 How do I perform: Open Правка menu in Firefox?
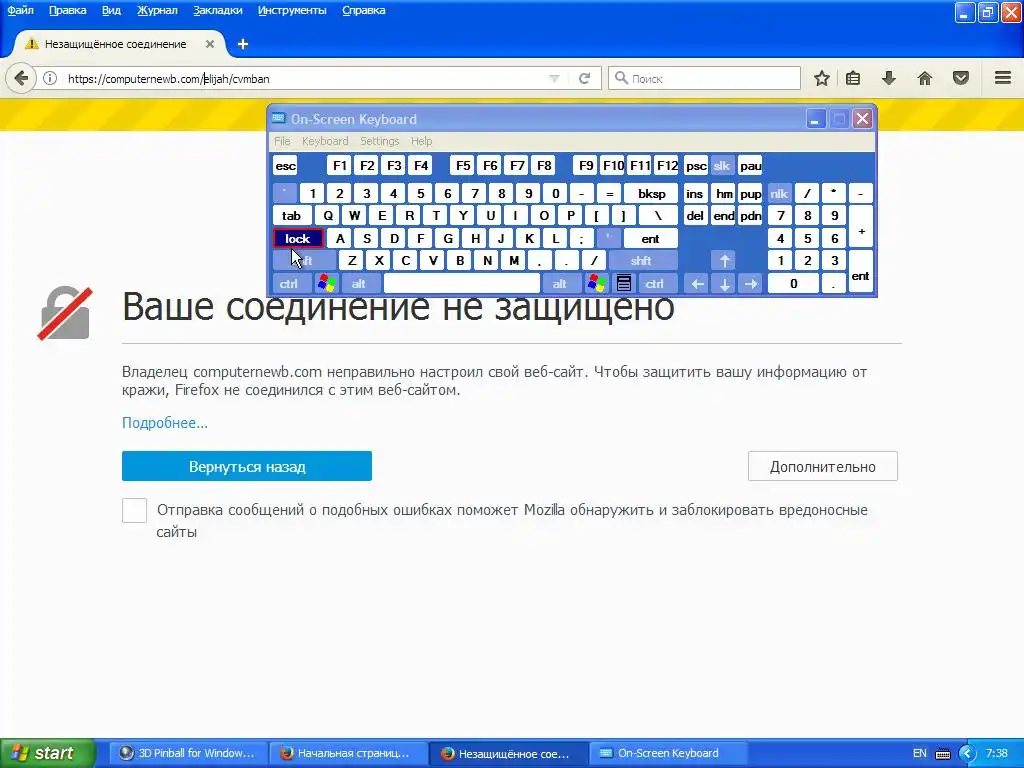(67, 10)
